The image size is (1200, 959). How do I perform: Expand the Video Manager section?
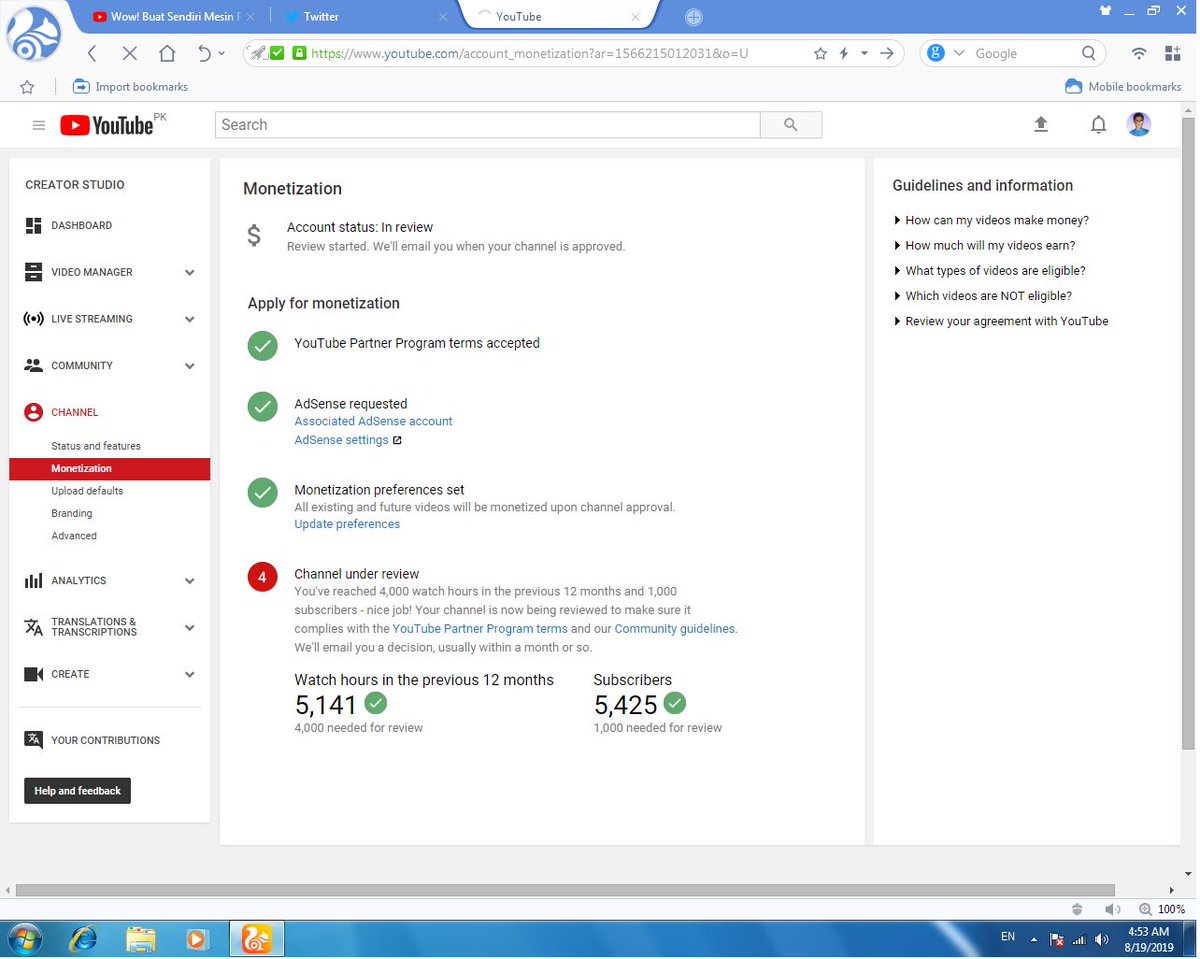(x=190, y=272)
